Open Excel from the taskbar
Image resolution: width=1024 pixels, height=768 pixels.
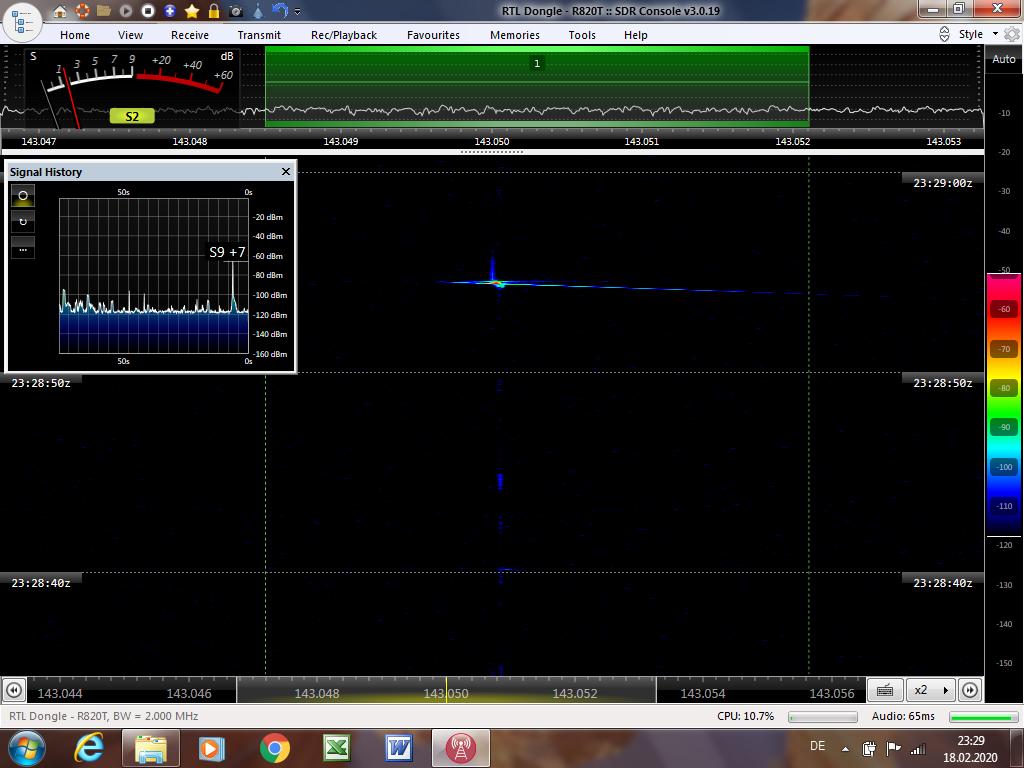[x=337, y=748]
